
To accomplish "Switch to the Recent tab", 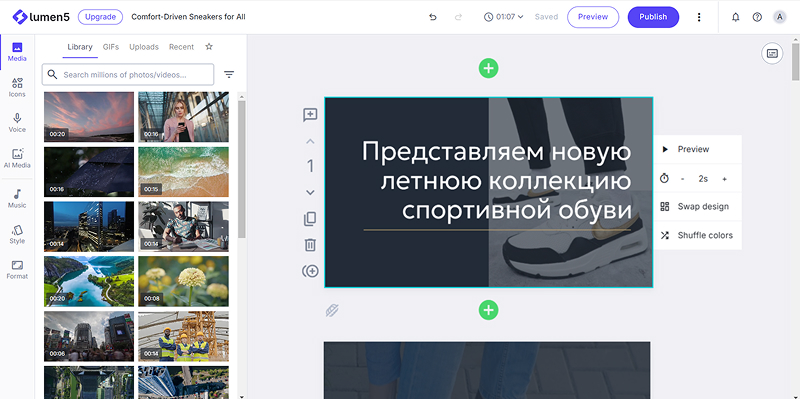I will click(182, 47).
